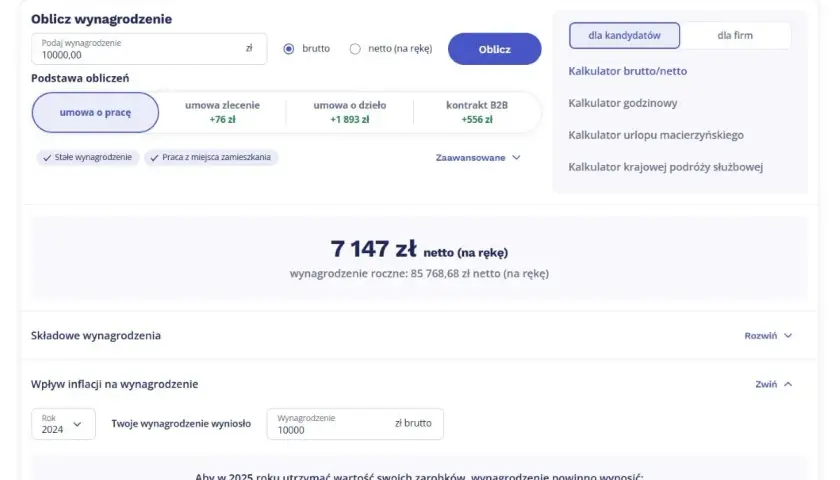The image size is (840, 480).
Task: Click the checkmark icon in Praca z miejsca zamieszkania
Action: click(x=154, y=158)
